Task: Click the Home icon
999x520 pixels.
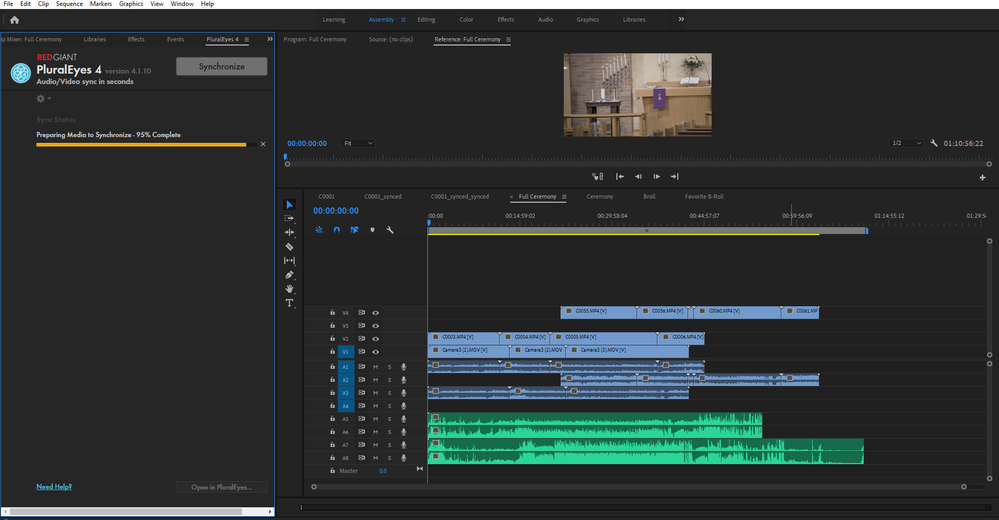Action: pyautogui.click(x=14, y=19)
